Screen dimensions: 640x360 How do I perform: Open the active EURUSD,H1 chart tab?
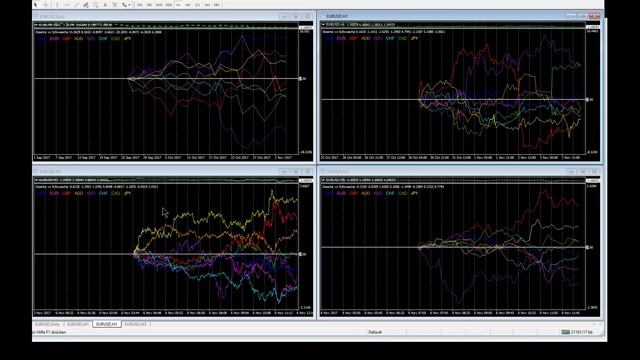pos(107,324)
